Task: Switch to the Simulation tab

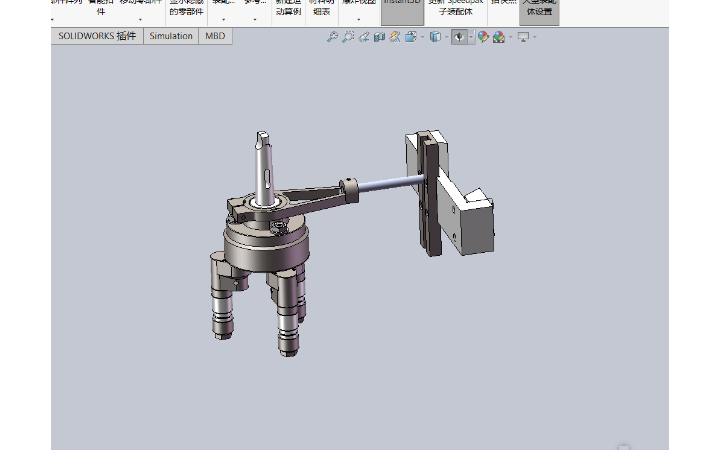Action: click(171, 36)
